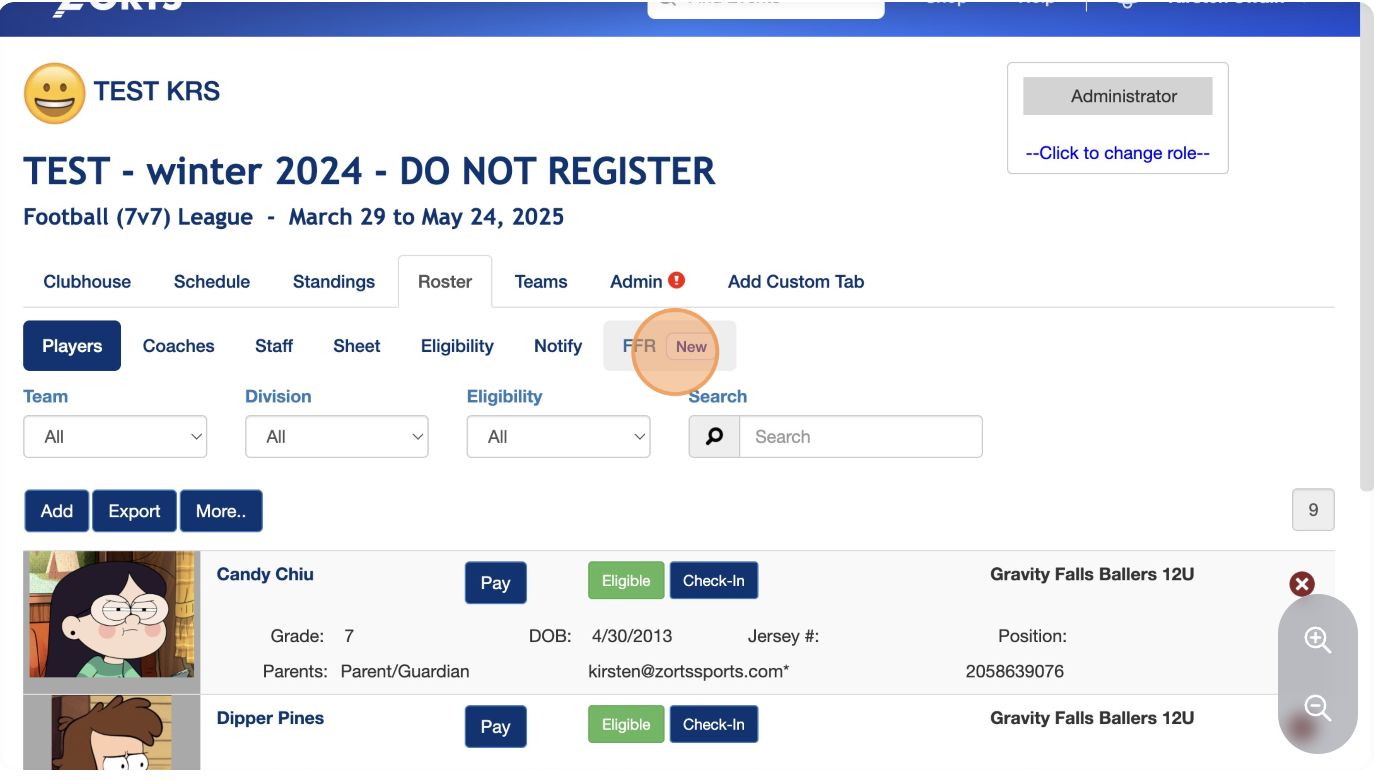Click phone number 2058639076
Viewport: 1374px width, 780px height.
coord(1015,671)
